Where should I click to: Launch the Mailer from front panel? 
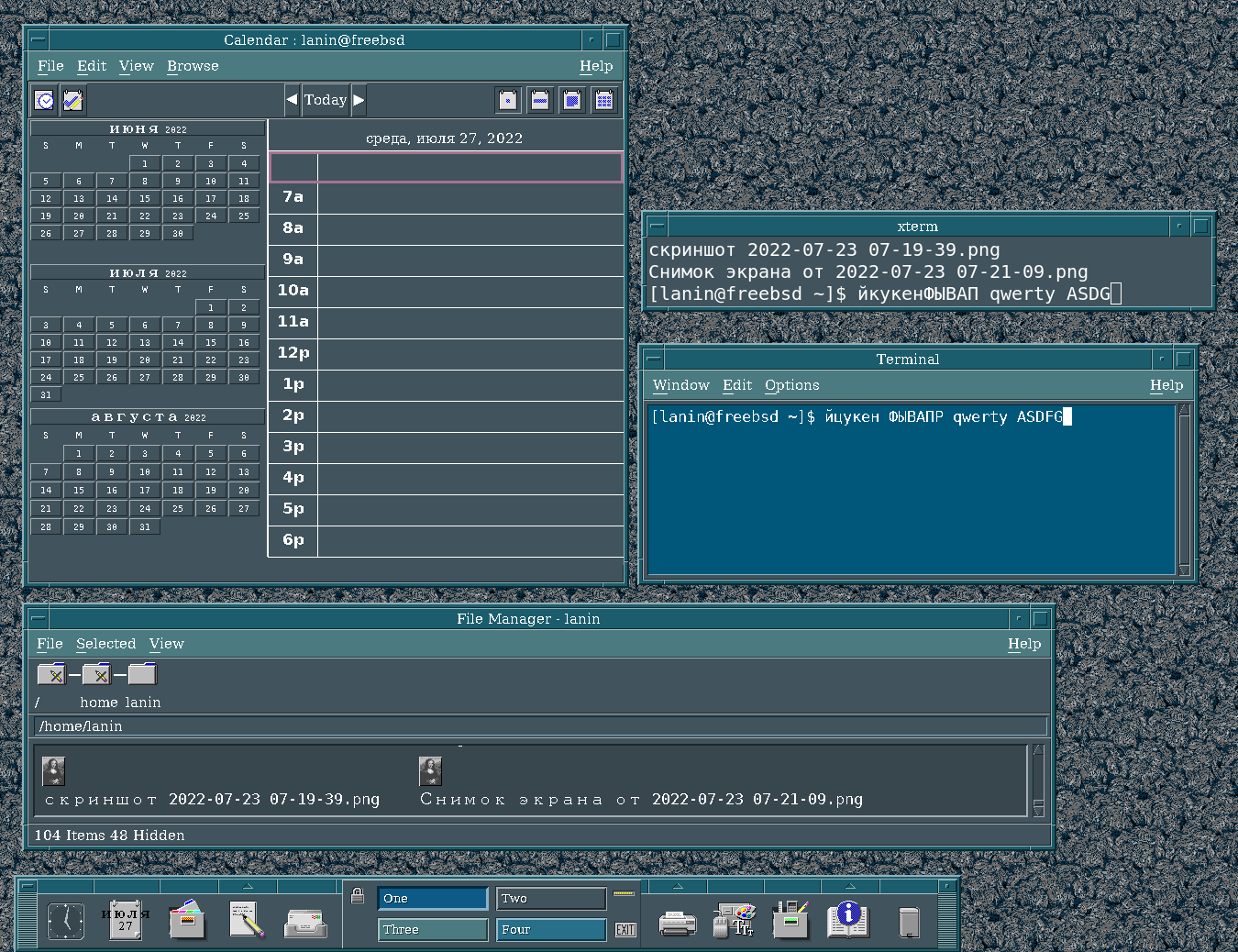[x=305, y=922]
